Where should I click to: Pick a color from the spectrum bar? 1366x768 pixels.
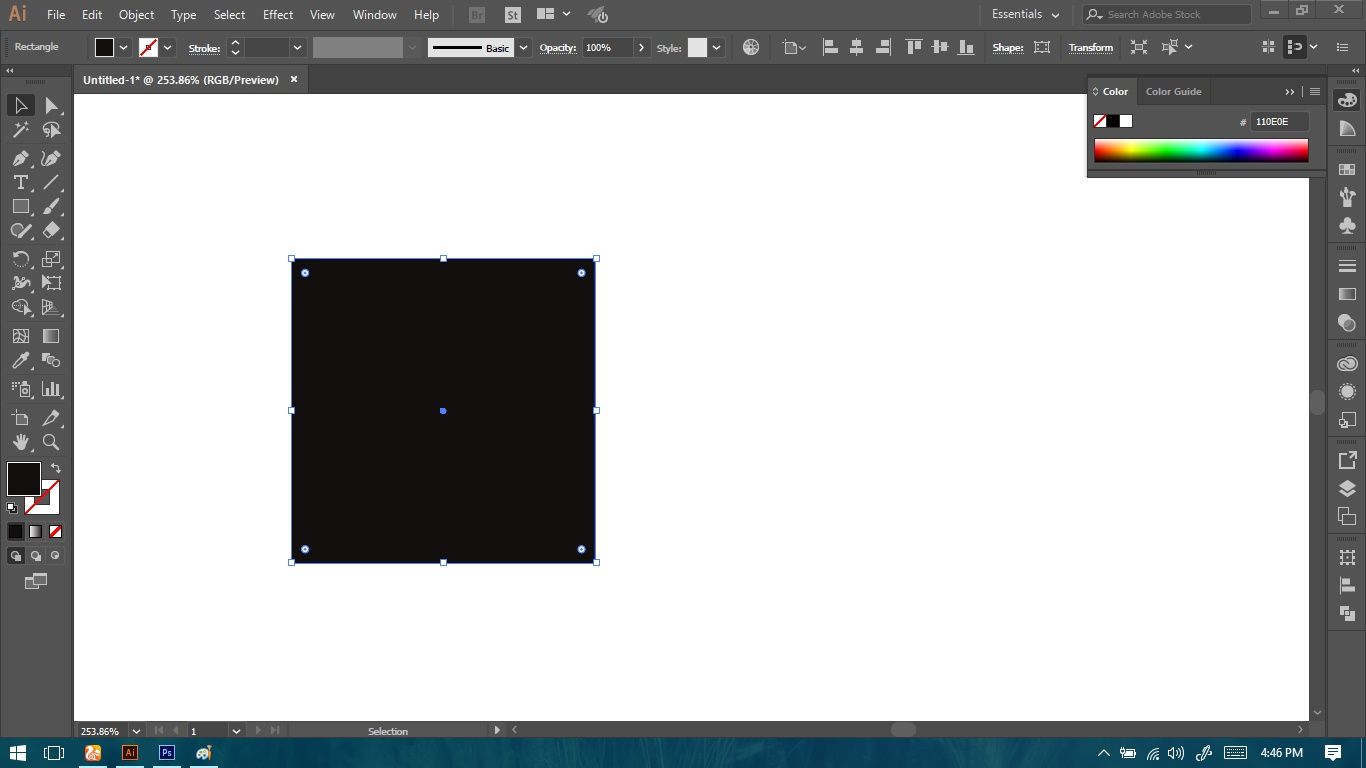[x=1201, y=150]
